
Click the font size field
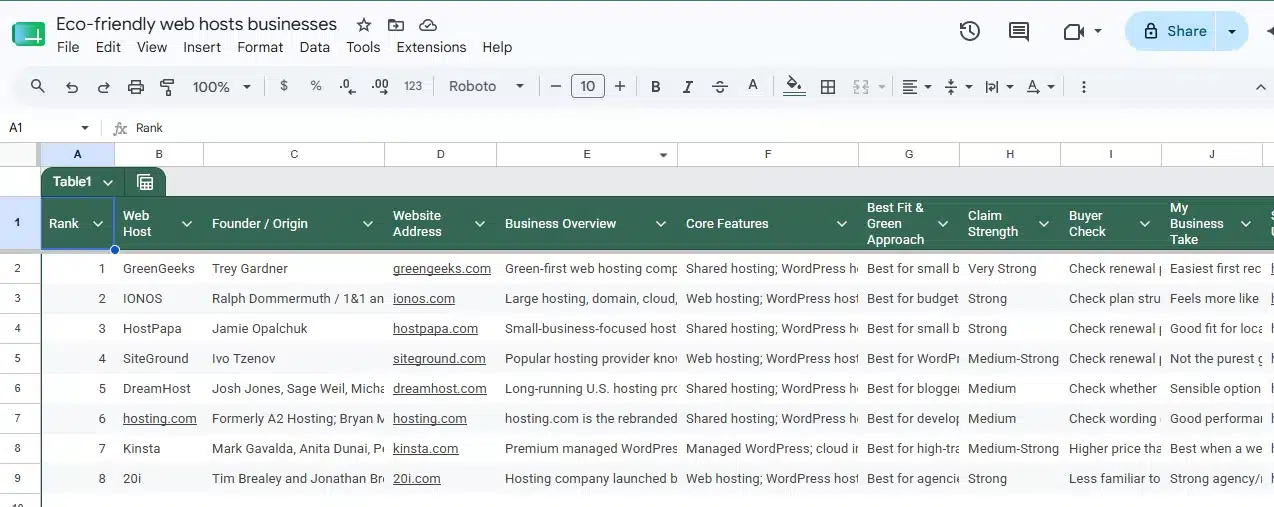(x=588, y=87)
